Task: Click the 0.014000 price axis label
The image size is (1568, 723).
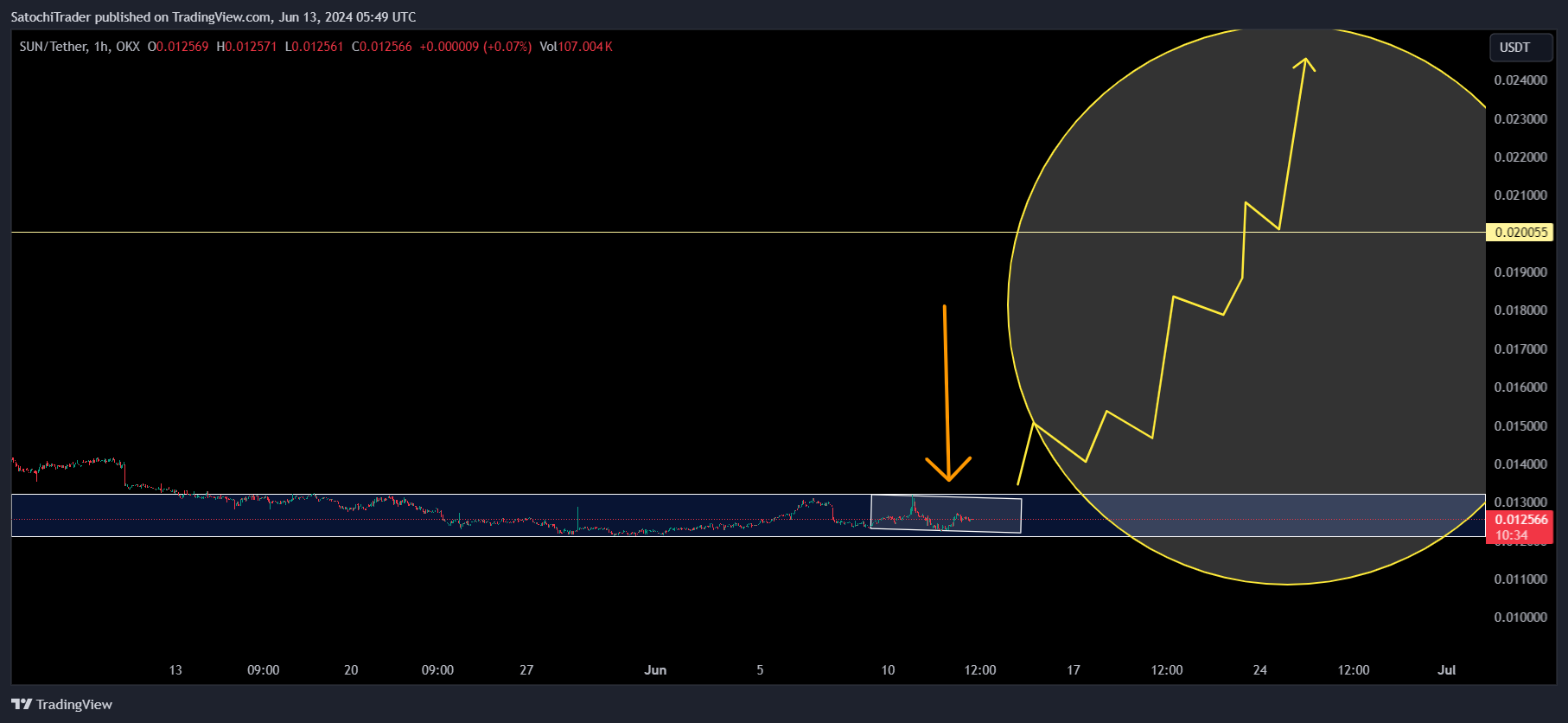Action: pyautogui.click(x=1520, y=464)
